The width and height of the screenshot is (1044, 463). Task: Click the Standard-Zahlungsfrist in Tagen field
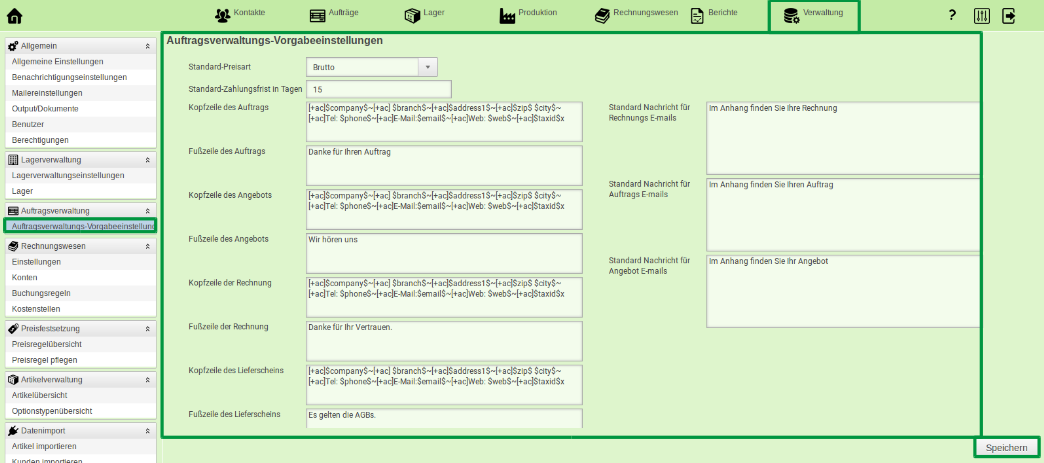coord(380,89)
